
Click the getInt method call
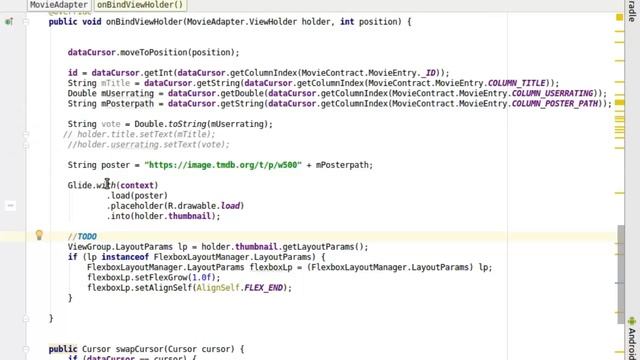pyautogui.click(x=158, y=73)
